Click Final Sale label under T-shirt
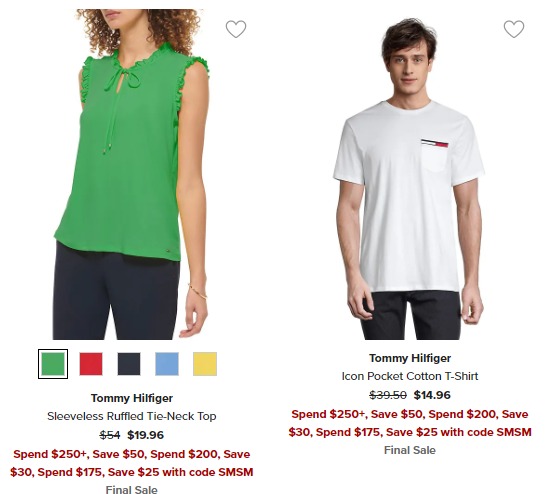Viewport: 548px width, 494px height. tap(410, 450)
